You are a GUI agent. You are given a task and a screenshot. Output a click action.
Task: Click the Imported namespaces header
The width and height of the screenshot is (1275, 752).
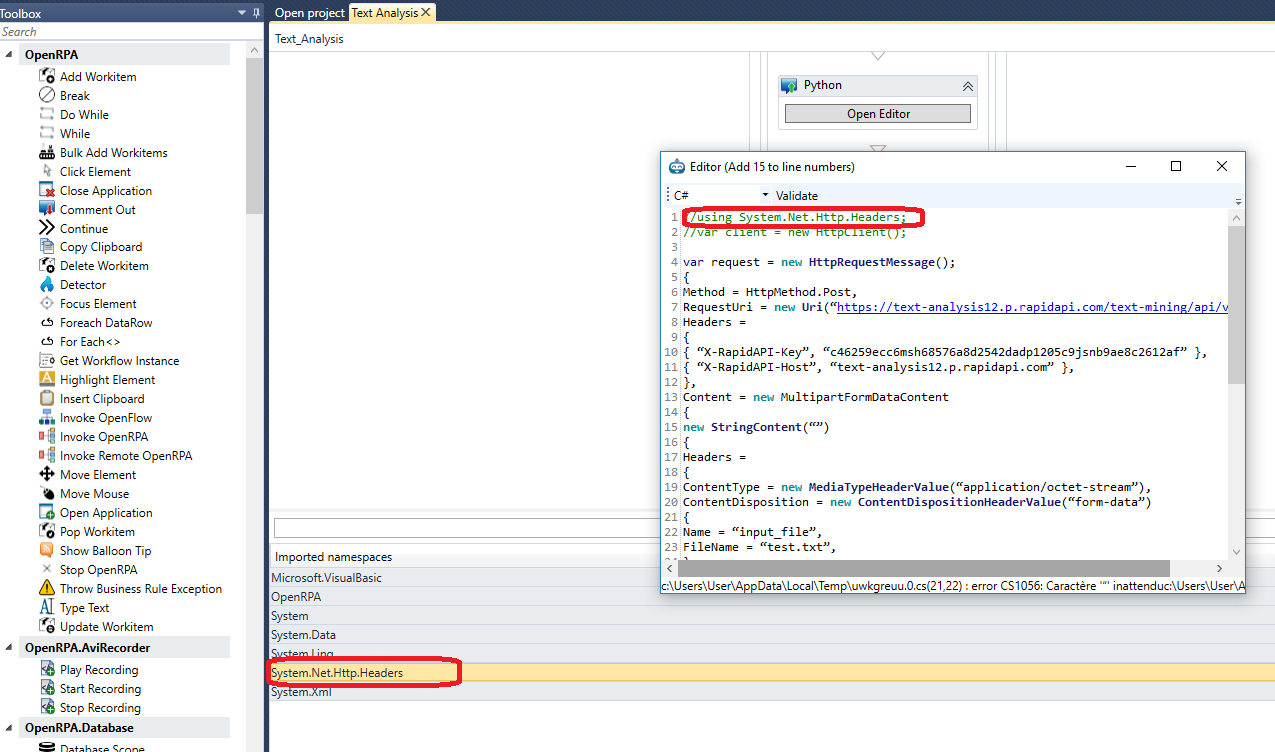pyautogui.click(x=334, y=557)
